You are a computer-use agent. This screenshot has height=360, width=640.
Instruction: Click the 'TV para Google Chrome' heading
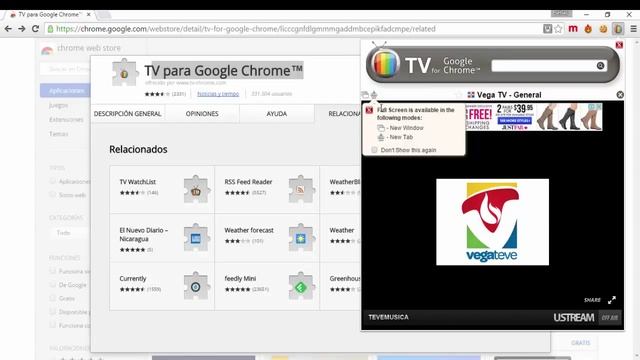pyautogui.click(x=224, y=70)
